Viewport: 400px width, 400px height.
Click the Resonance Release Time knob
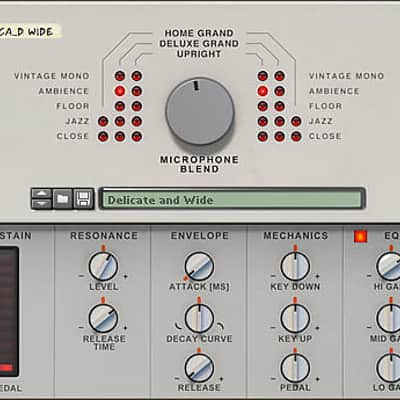click(103, 319)
